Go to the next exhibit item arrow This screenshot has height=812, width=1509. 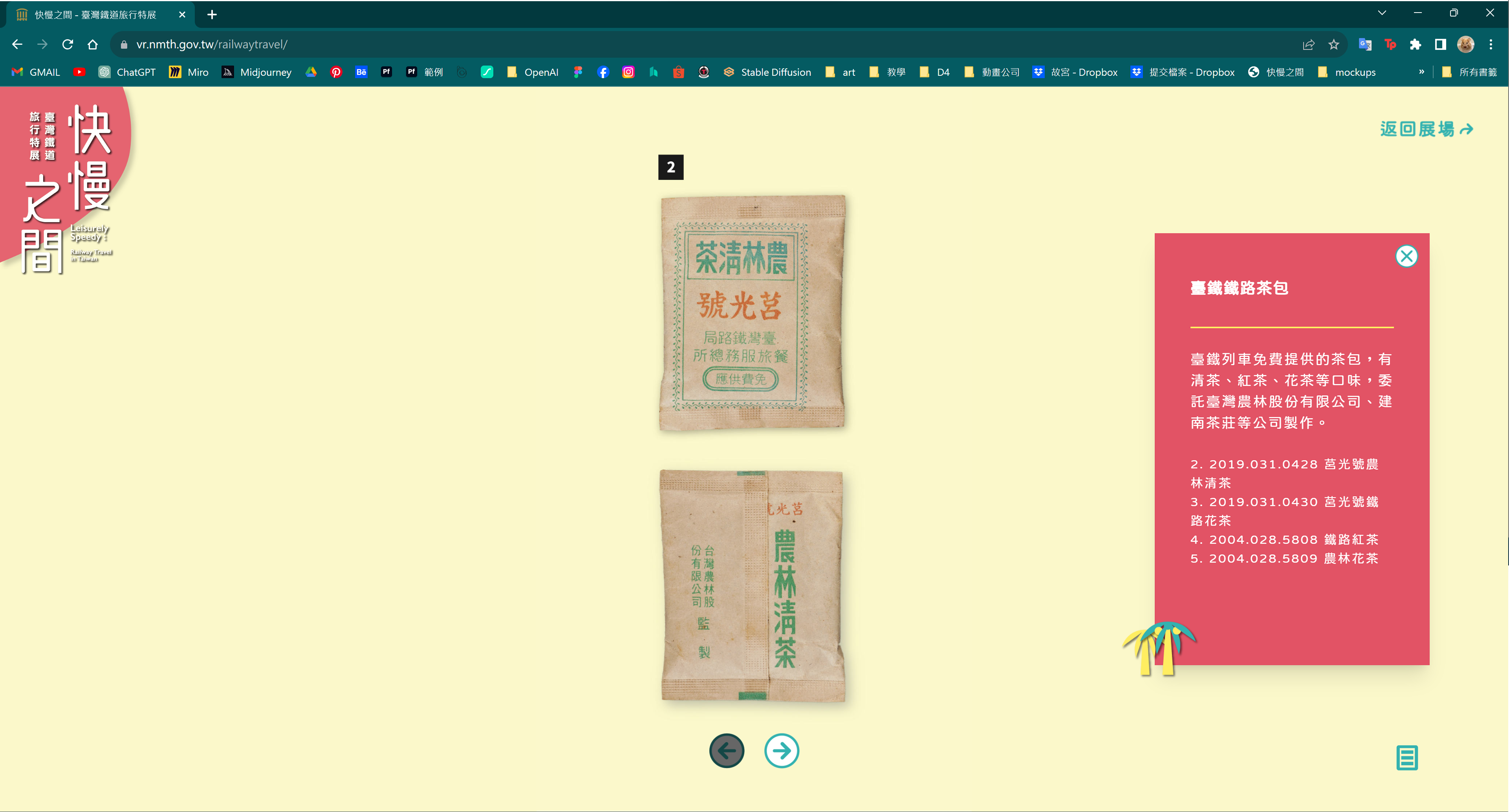coord(782,751)
